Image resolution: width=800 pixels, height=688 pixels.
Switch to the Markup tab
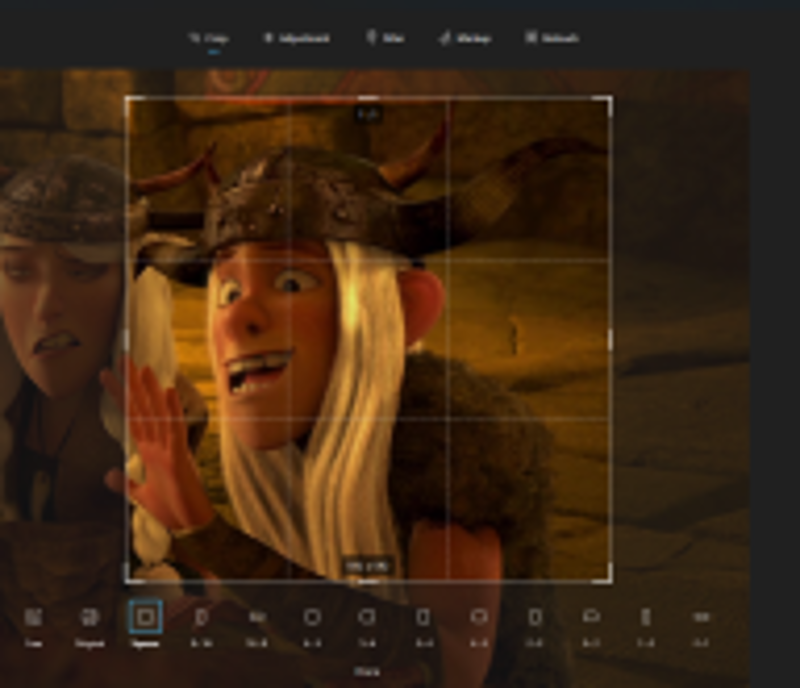tap(465, 38)
